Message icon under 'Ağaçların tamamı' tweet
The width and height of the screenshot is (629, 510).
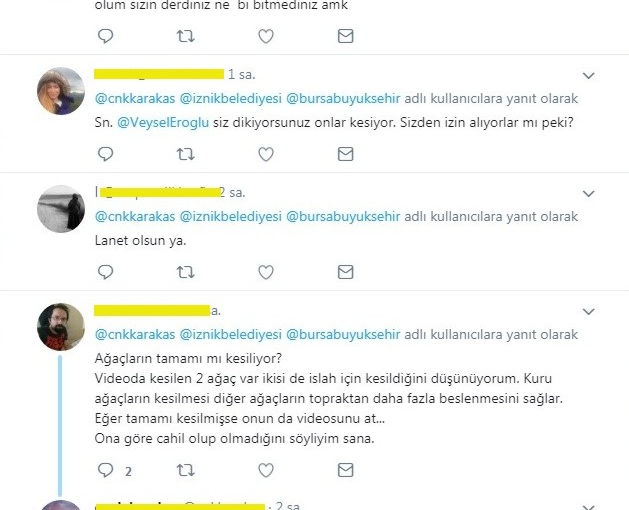(x=345, y=470)
